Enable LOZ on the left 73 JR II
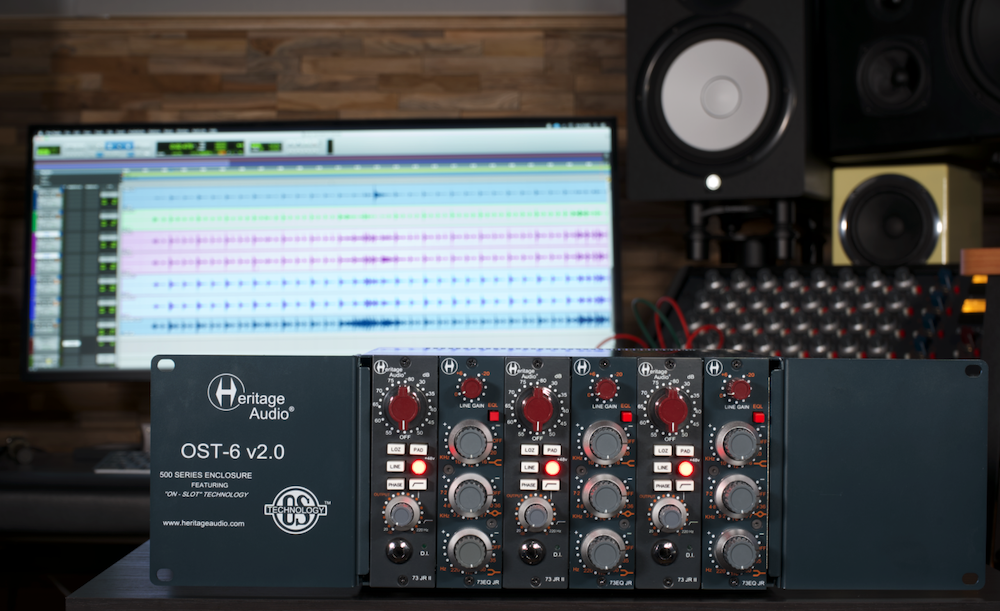The width and height of the screenshot is (1000, 611). tap(395, 450)
